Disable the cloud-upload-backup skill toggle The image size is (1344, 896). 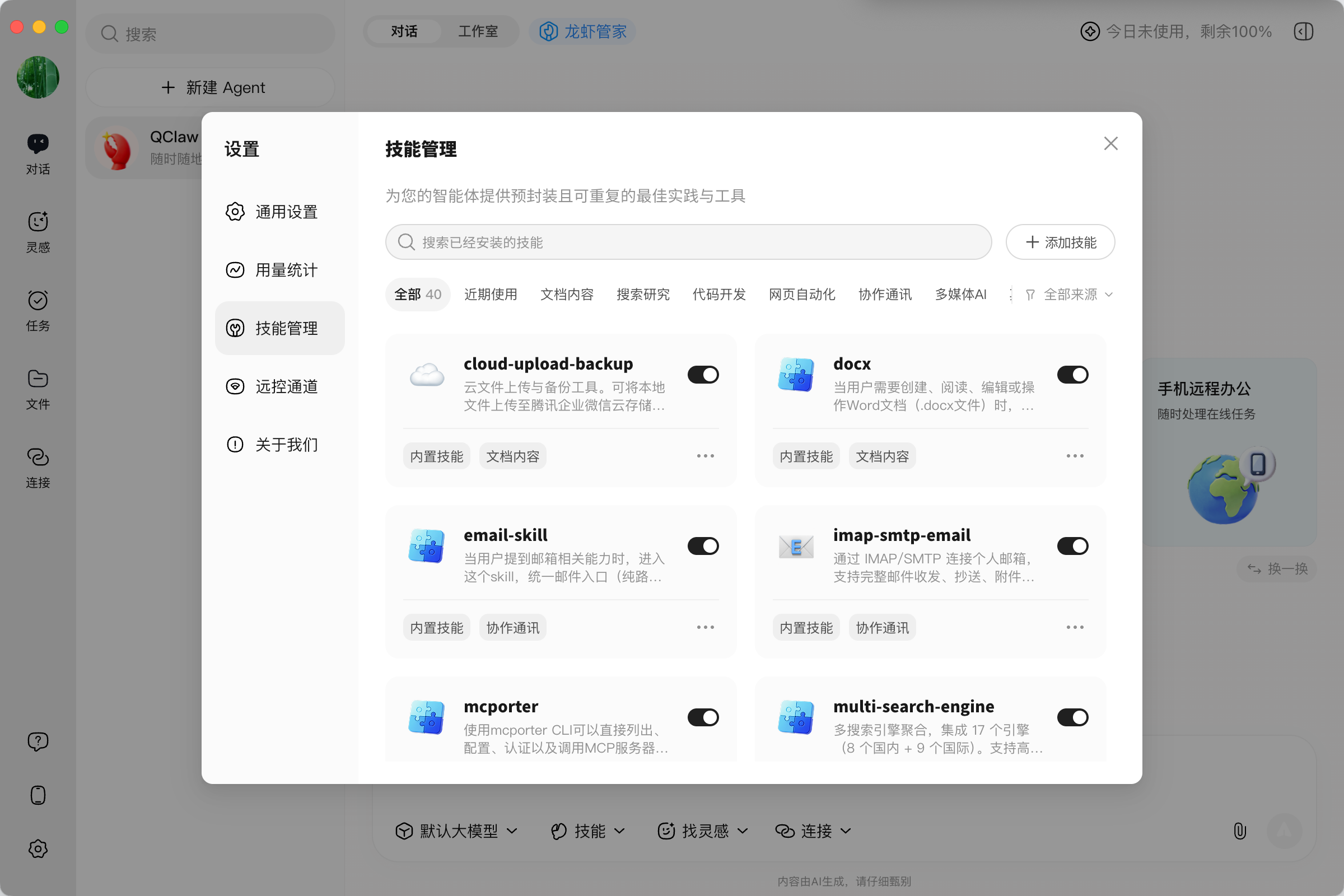pos(703,375)
